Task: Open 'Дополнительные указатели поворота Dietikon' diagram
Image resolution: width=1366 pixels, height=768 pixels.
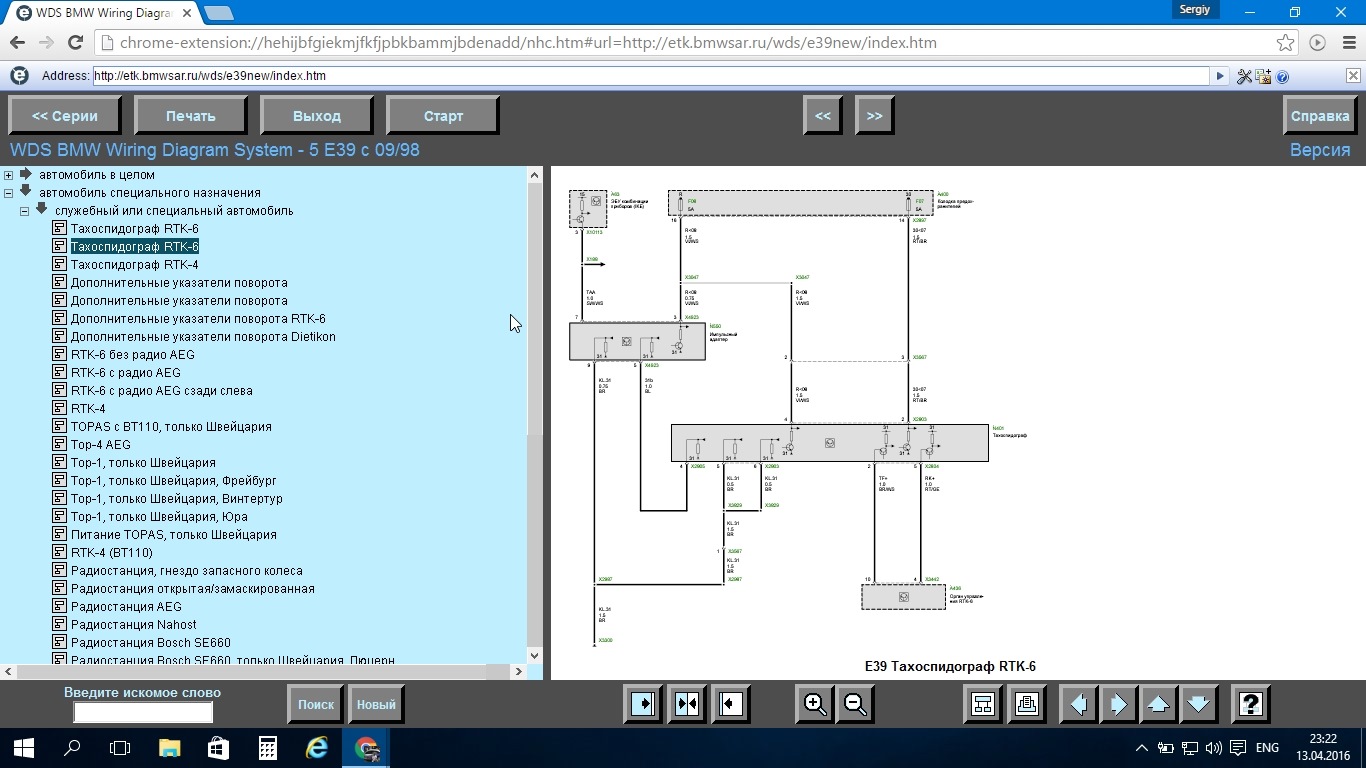Action: click(x=203, y=337)
